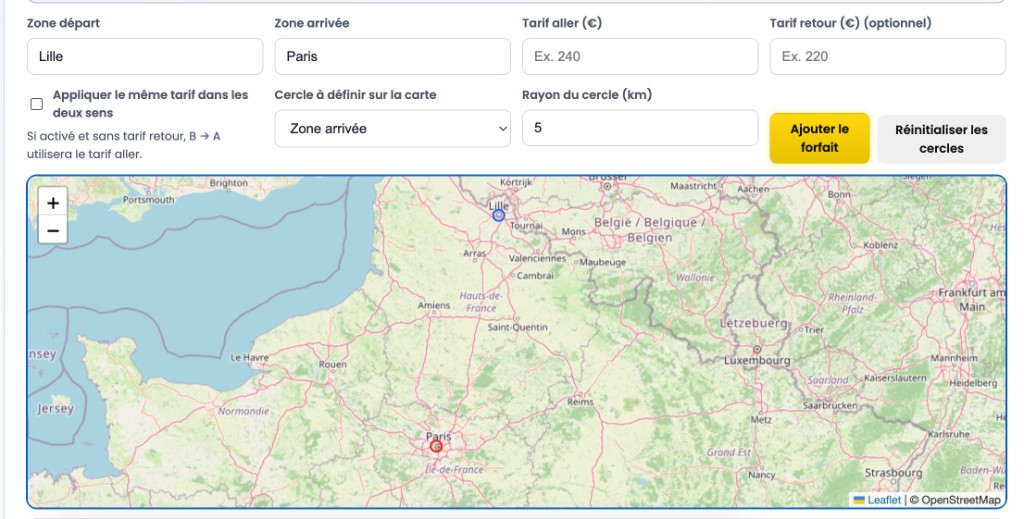Image resolution: width=1024 pixels, height=519 pixels.
Task: Click the Saarland region label
Action: [827, 380]
